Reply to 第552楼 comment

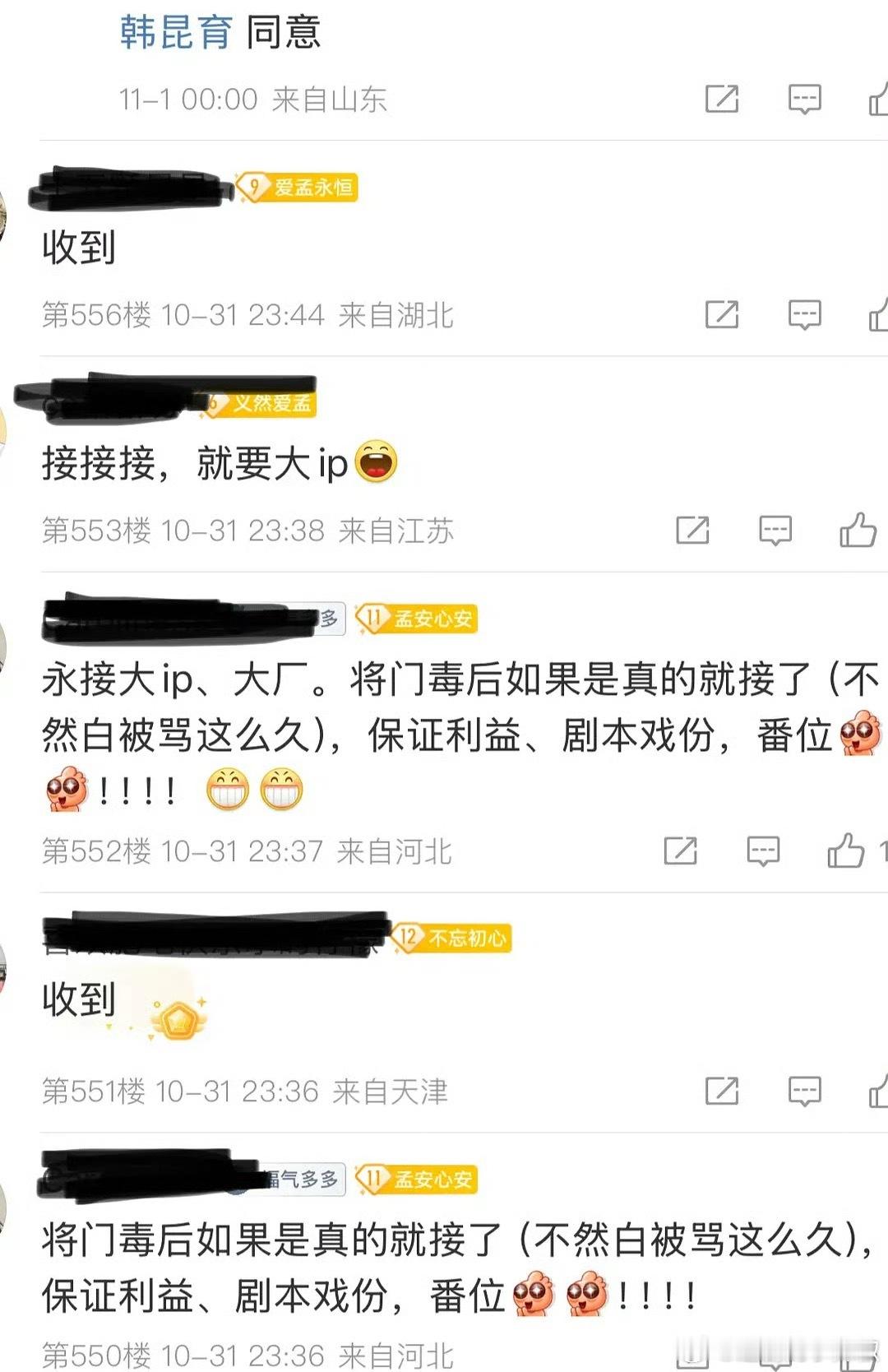763,852
